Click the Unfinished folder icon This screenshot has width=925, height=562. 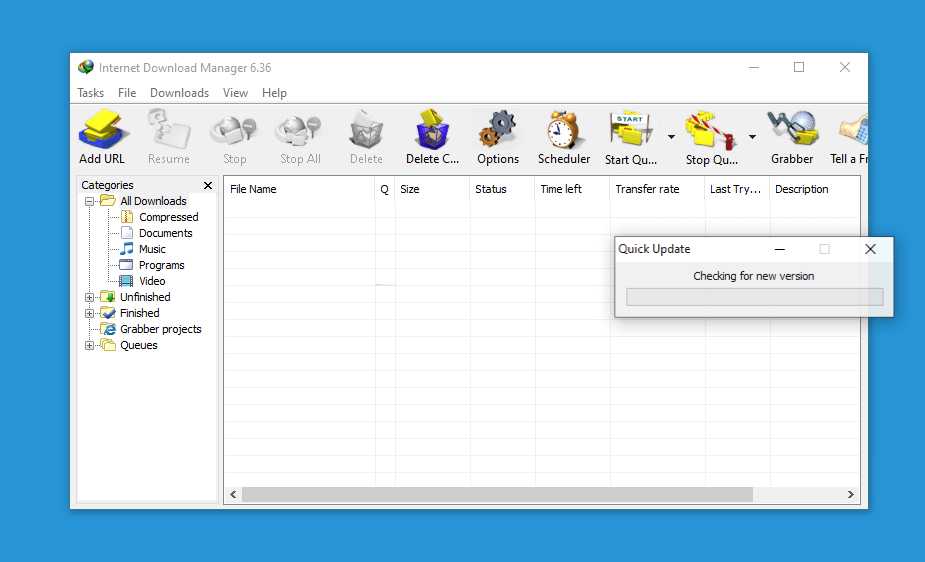[x=107, y=297]
